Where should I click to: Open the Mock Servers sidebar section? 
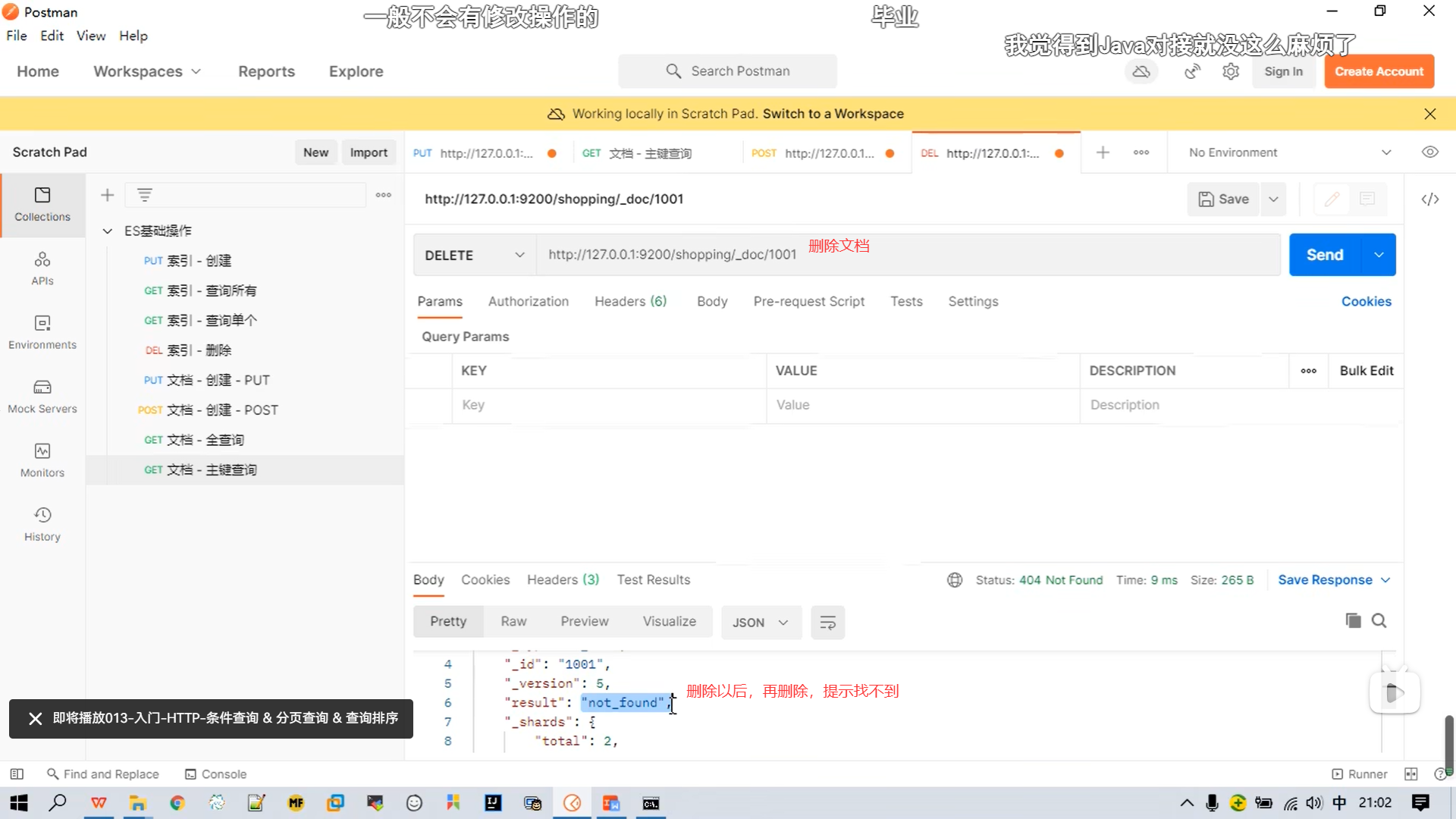[42, 396]
